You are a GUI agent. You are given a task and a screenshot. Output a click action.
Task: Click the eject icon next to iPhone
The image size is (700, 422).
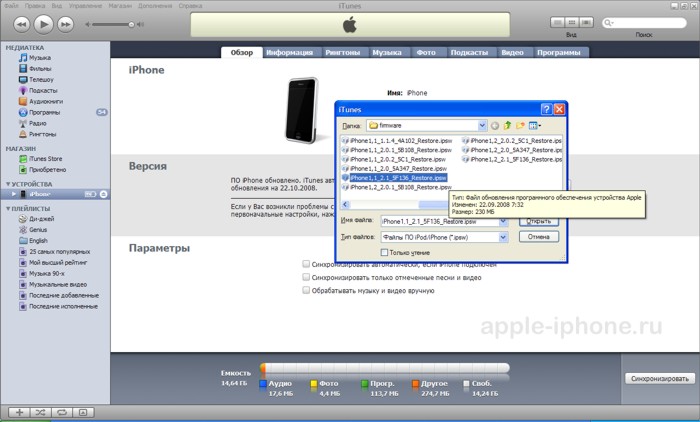[103, 194]
